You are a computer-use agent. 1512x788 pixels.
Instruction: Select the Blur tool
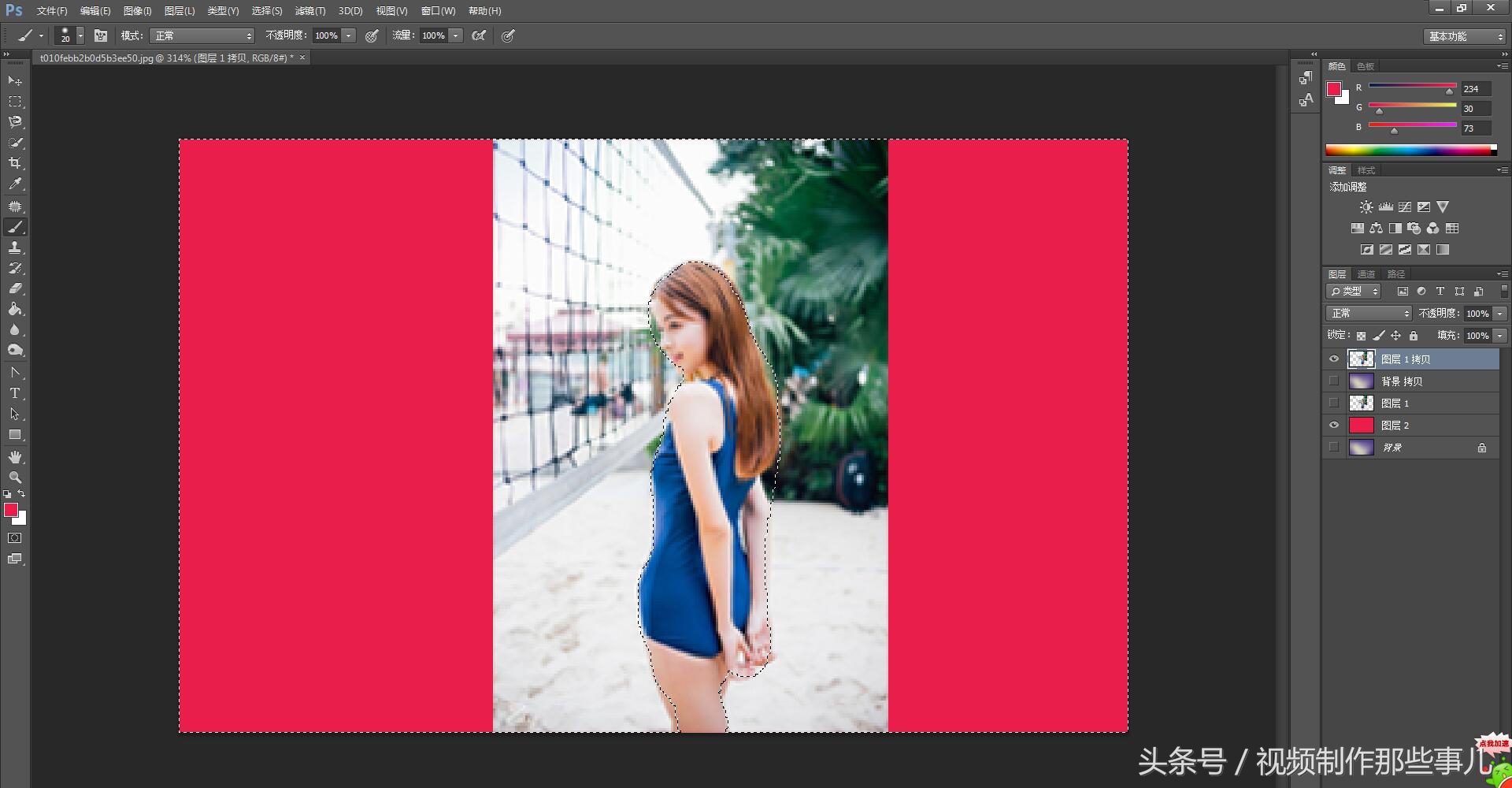pyautogui.click(x=15, y=329)
